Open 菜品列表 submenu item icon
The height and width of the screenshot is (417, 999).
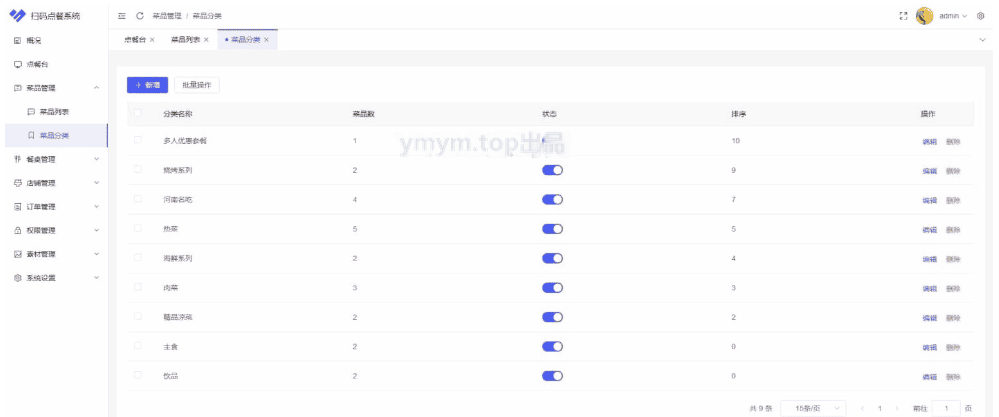(31, 111)
